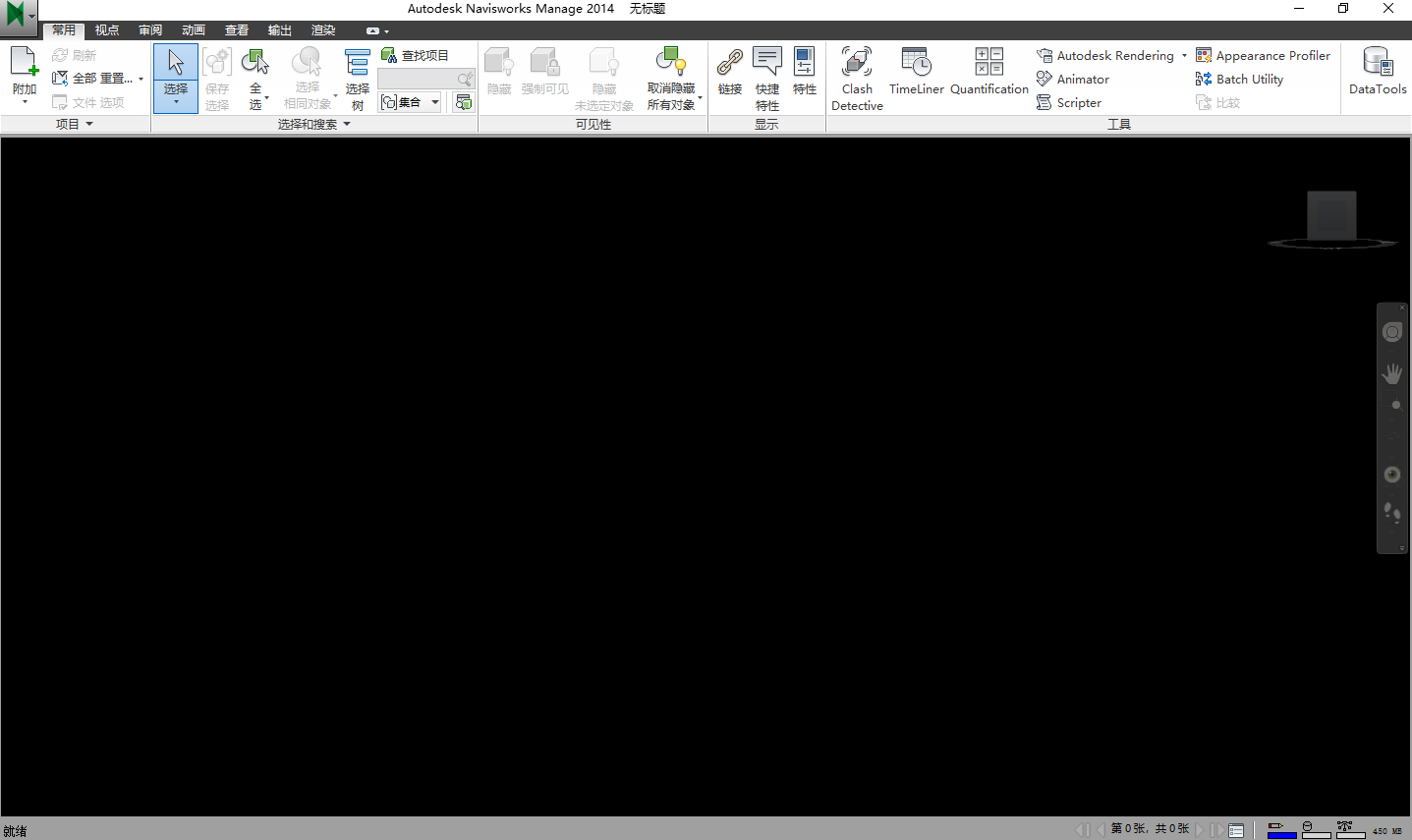Image resolution: width=1412 pixels, height=840 pixels.
Task: Open the Autodesk Rendering dropdown arrow
Action: [1183, 55]
